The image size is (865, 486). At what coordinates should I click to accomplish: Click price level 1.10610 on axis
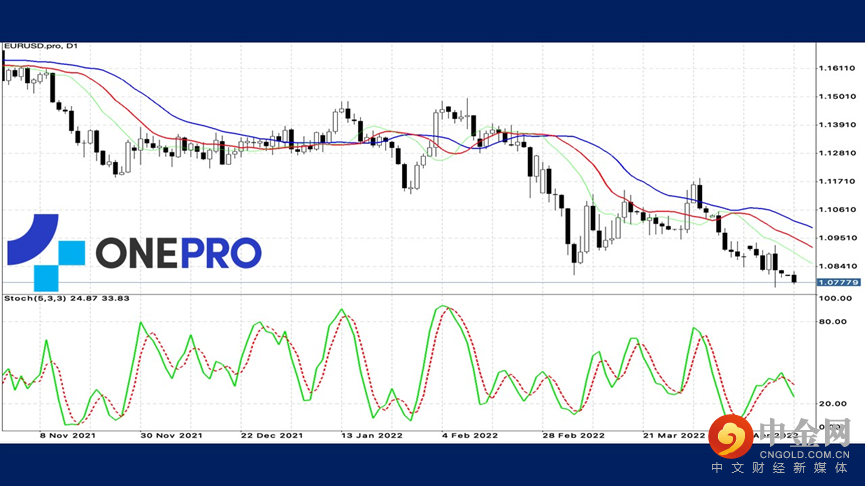[x=837, y=210]
